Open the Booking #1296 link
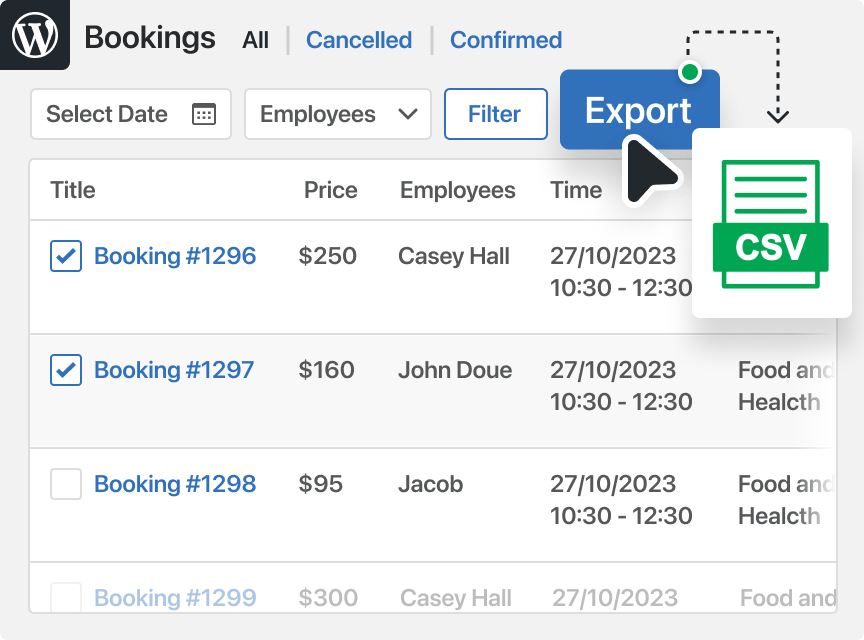Screen dimensions: 864x640 click(x=175, y=256)
